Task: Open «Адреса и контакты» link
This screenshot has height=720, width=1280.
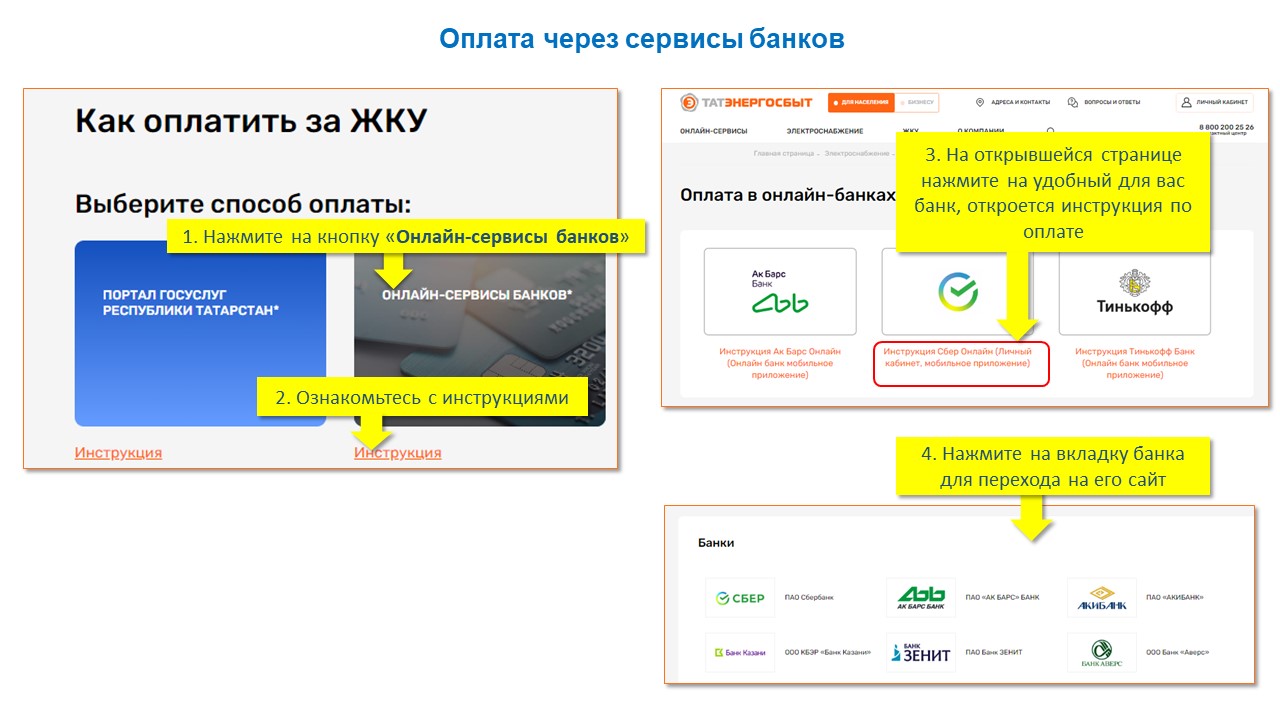Action: [x=1013, y=103]
